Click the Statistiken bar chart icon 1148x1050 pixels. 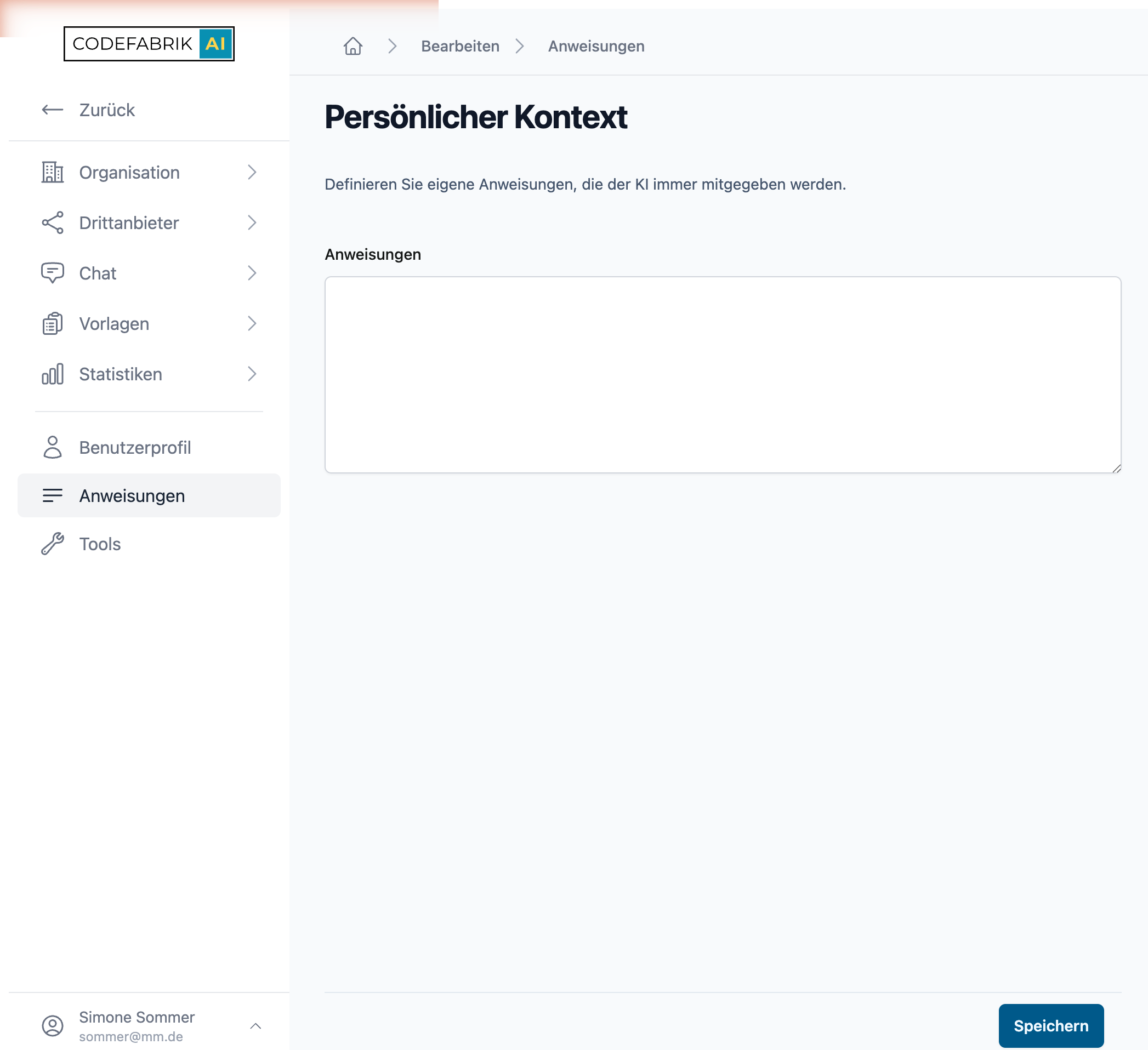tap(53, 374)
